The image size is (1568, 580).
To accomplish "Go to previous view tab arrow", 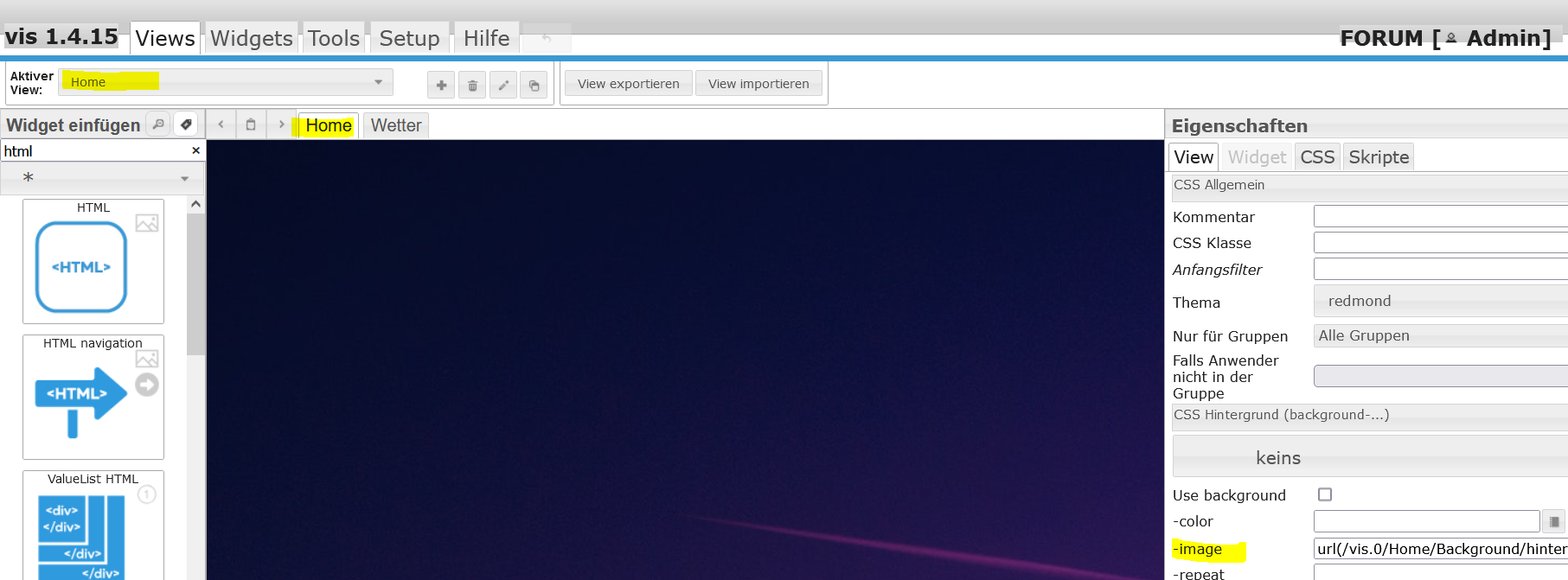I will 221,124.
